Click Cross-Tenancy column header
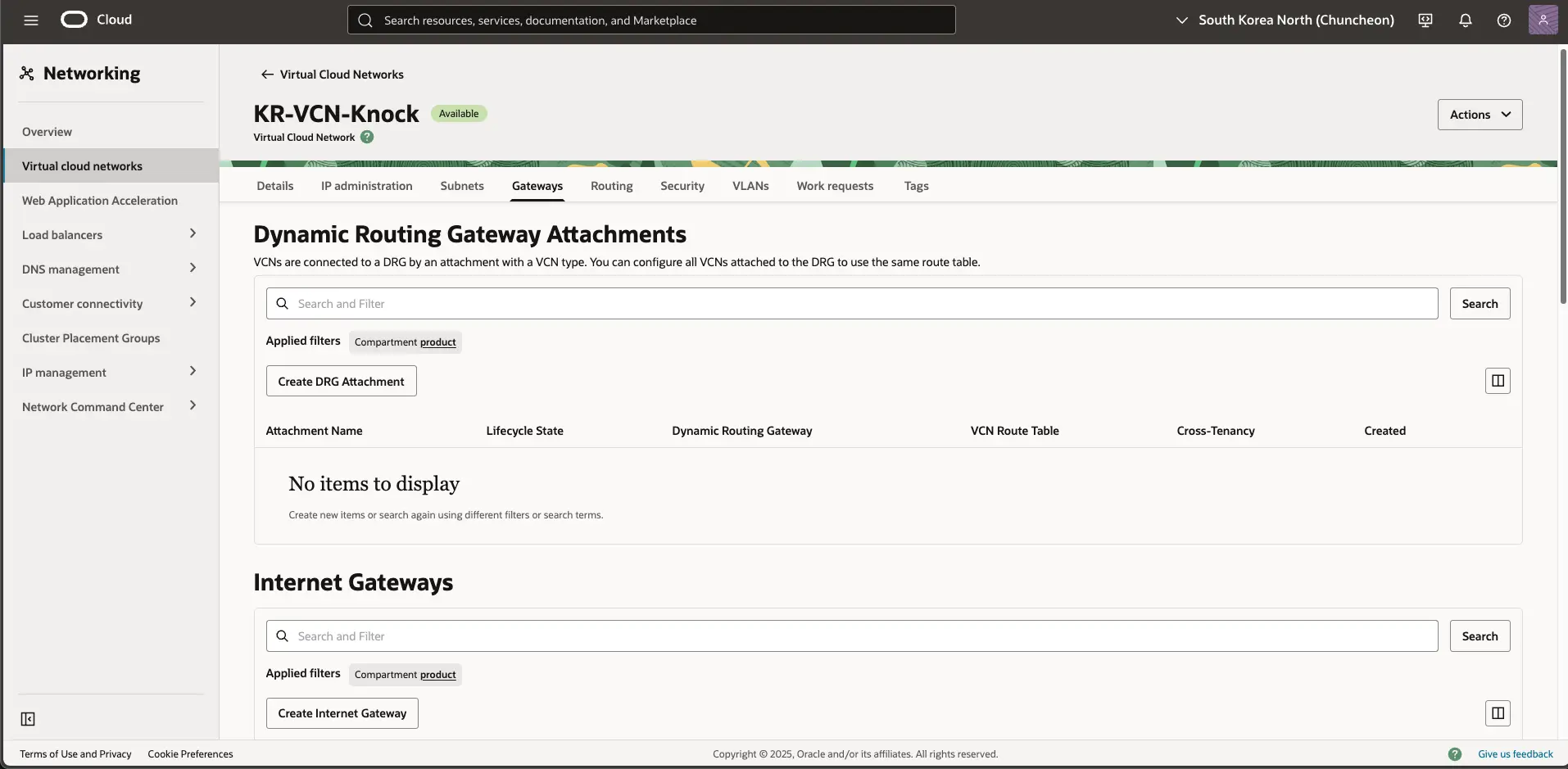 [x=1216, y=431]
